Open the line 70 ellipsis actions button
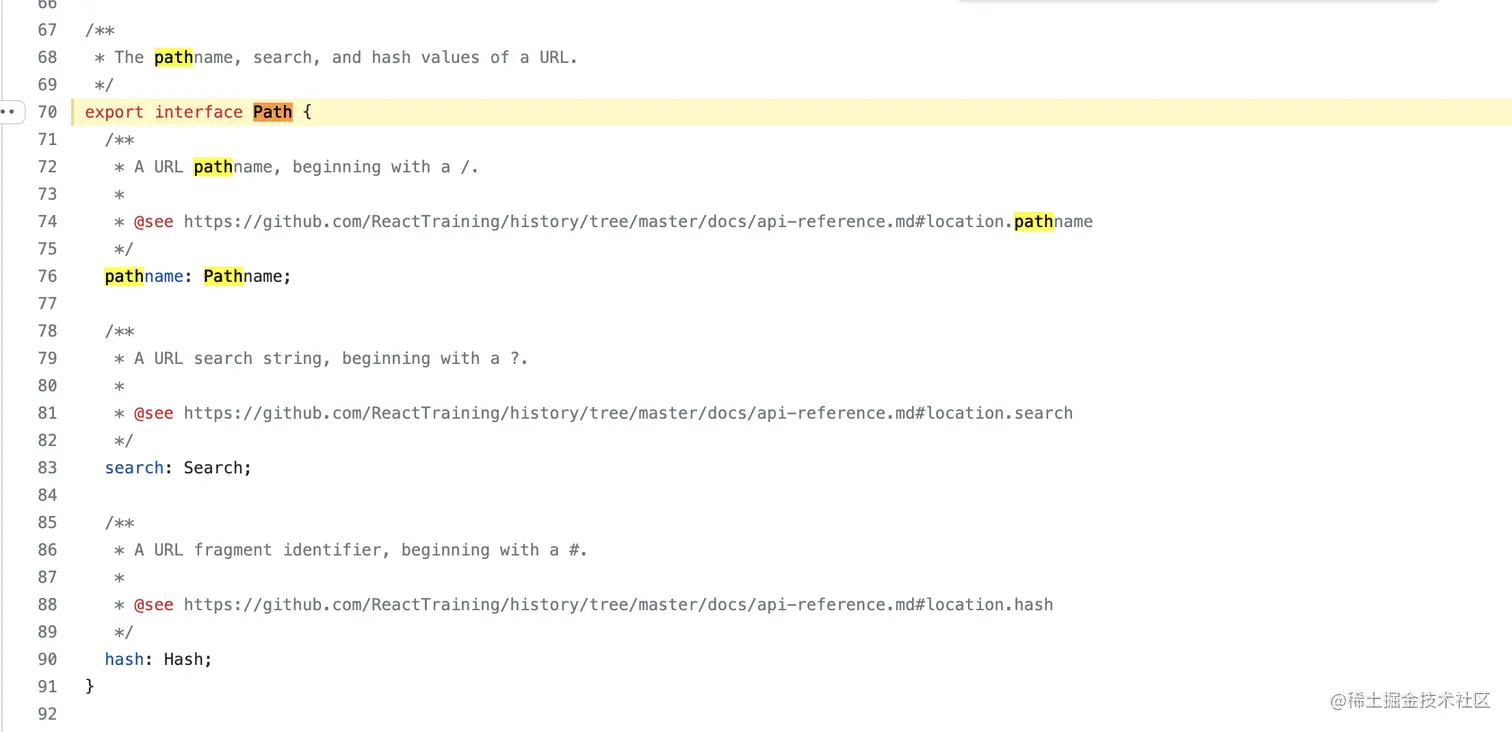This screenshot has height=732, width=1512. point(10,112)
